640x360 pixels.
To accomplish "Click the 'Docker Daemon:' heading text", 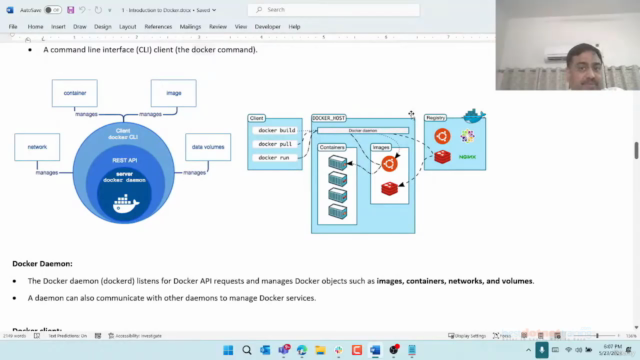I will pos(42,264).
